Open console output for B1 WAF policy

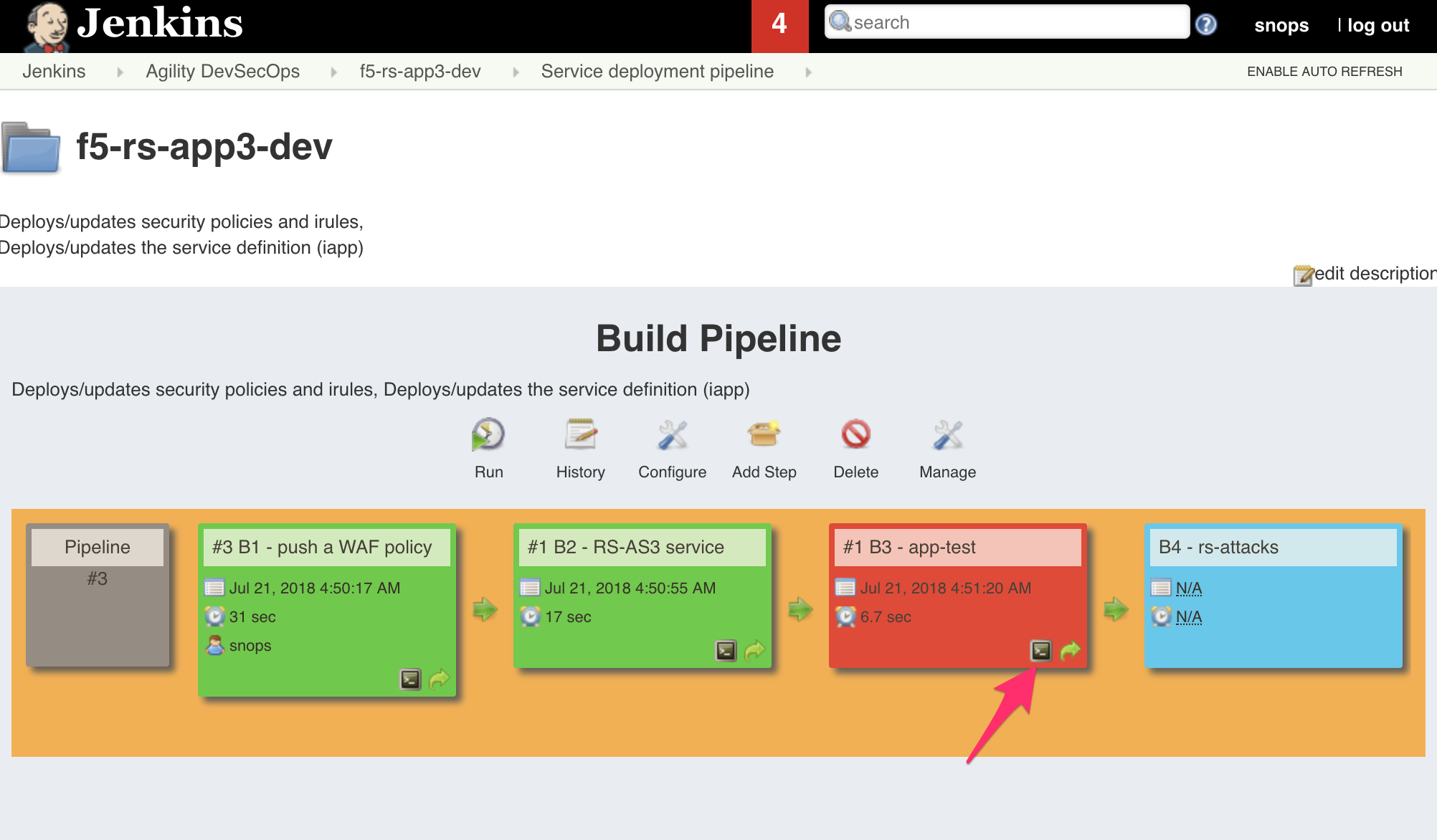[410, 679]
